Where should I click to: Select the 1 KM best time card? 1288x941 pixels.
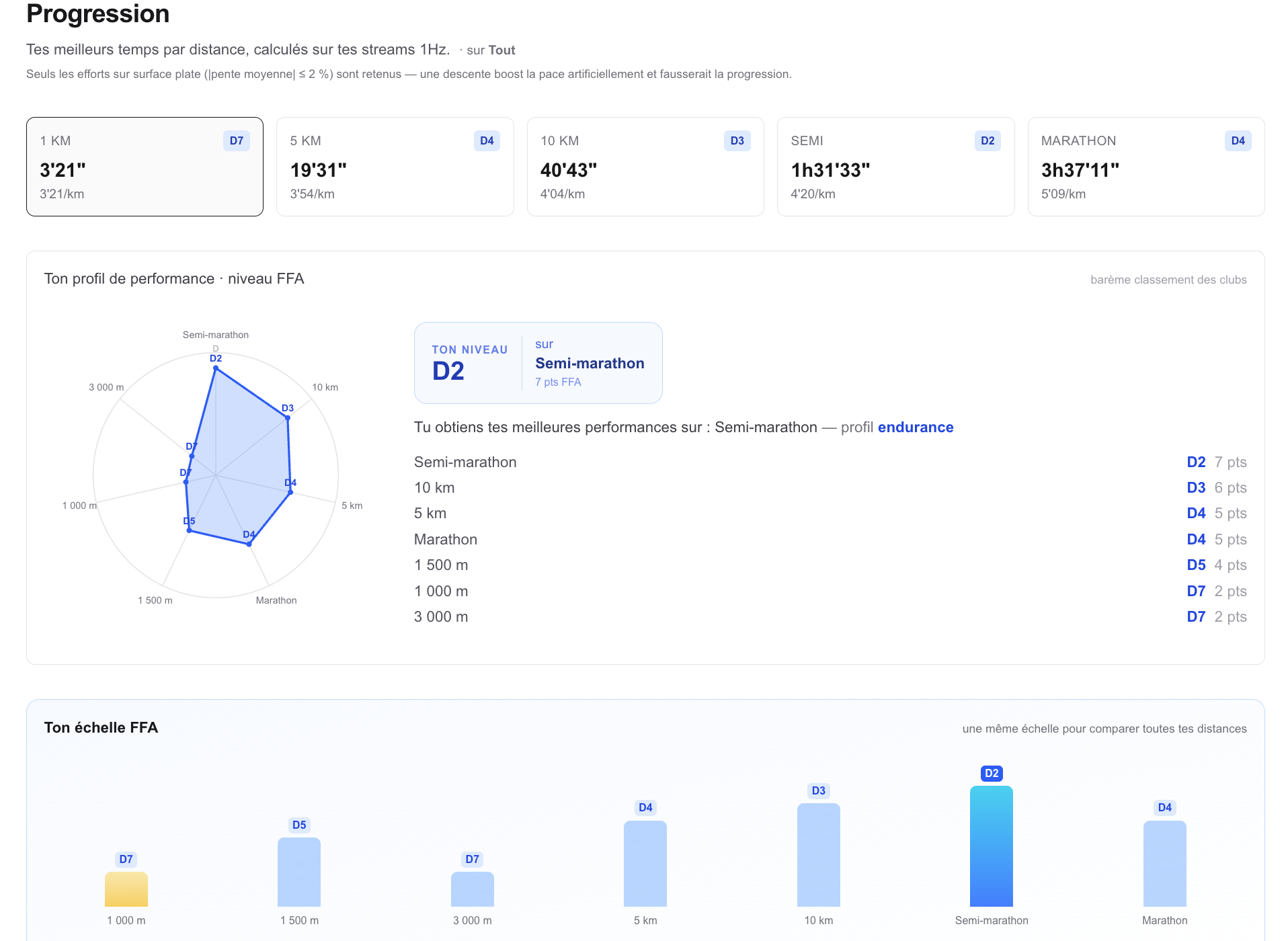145,167
